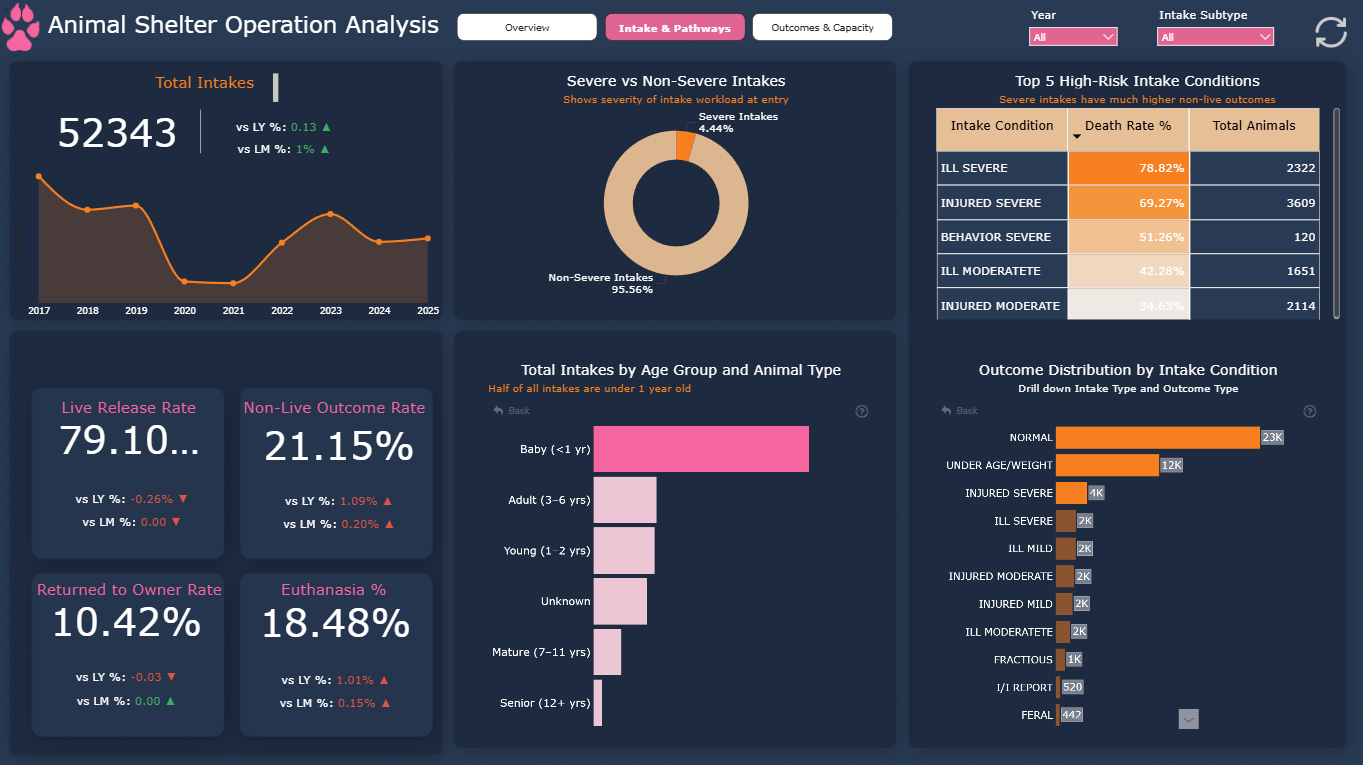Click the red up arrow beside Euthanasia vs LM 0.15%
Viewport: 1363px width, 765px height.
(x=384, y=703)
